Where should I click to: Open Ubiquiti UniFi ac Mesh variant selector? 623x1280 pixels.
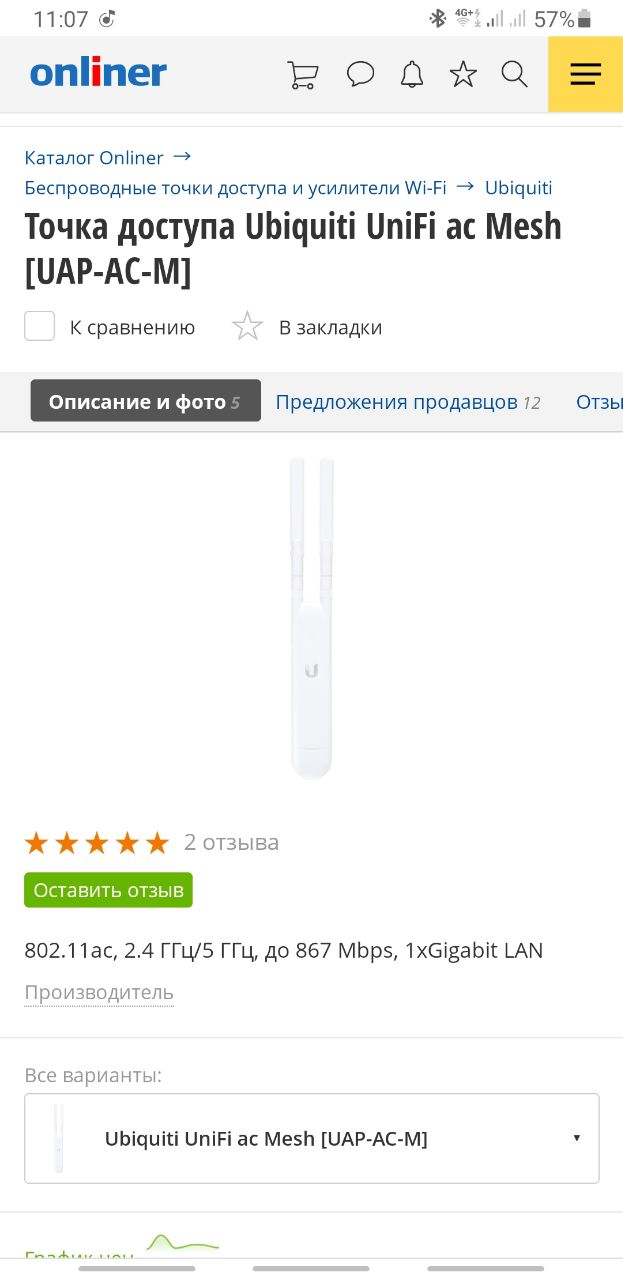[312, 1138]
